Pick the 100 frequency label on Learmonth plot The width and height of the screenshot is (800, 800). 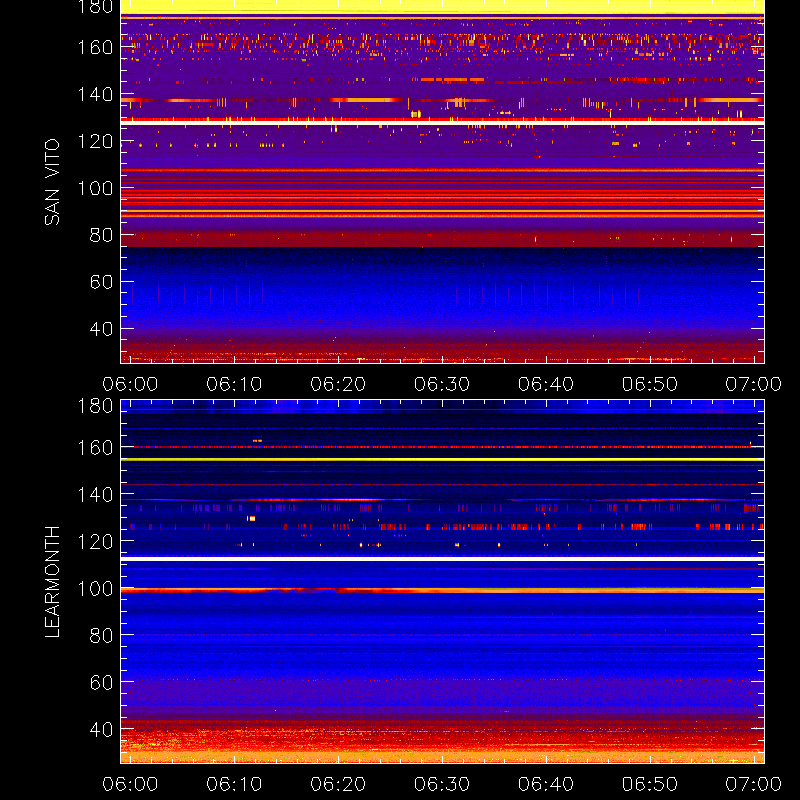[95, 589]
